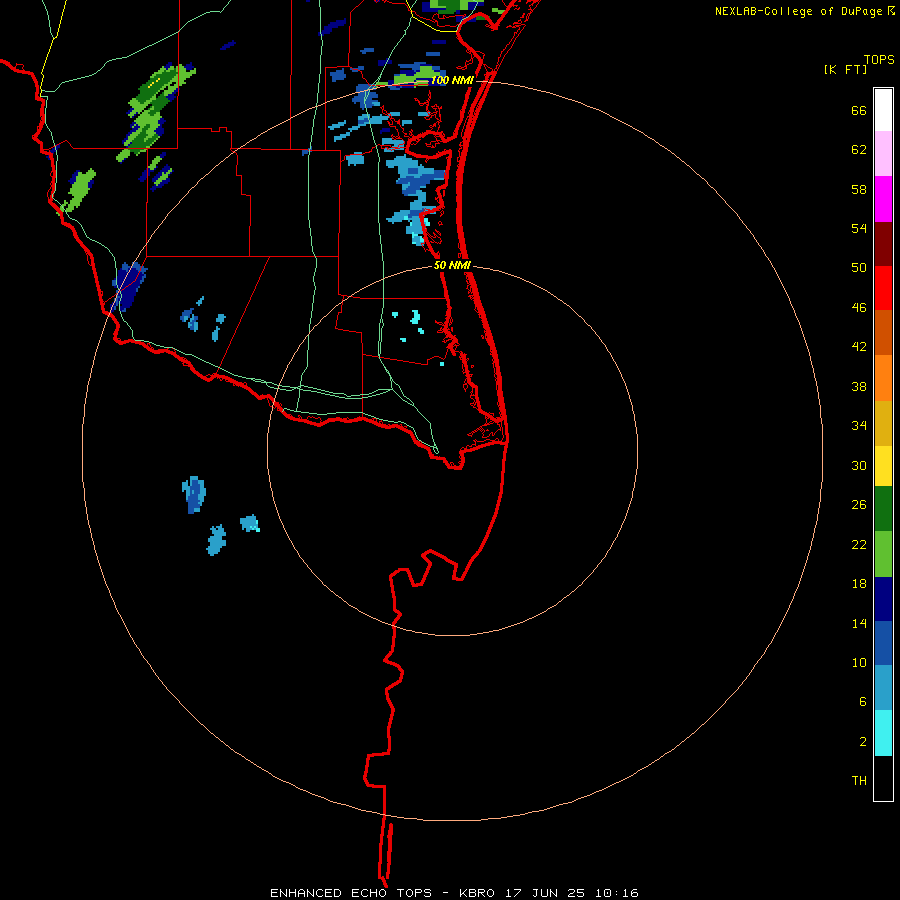
Task: Select legend value 14
Action: [x=859, y=623]
